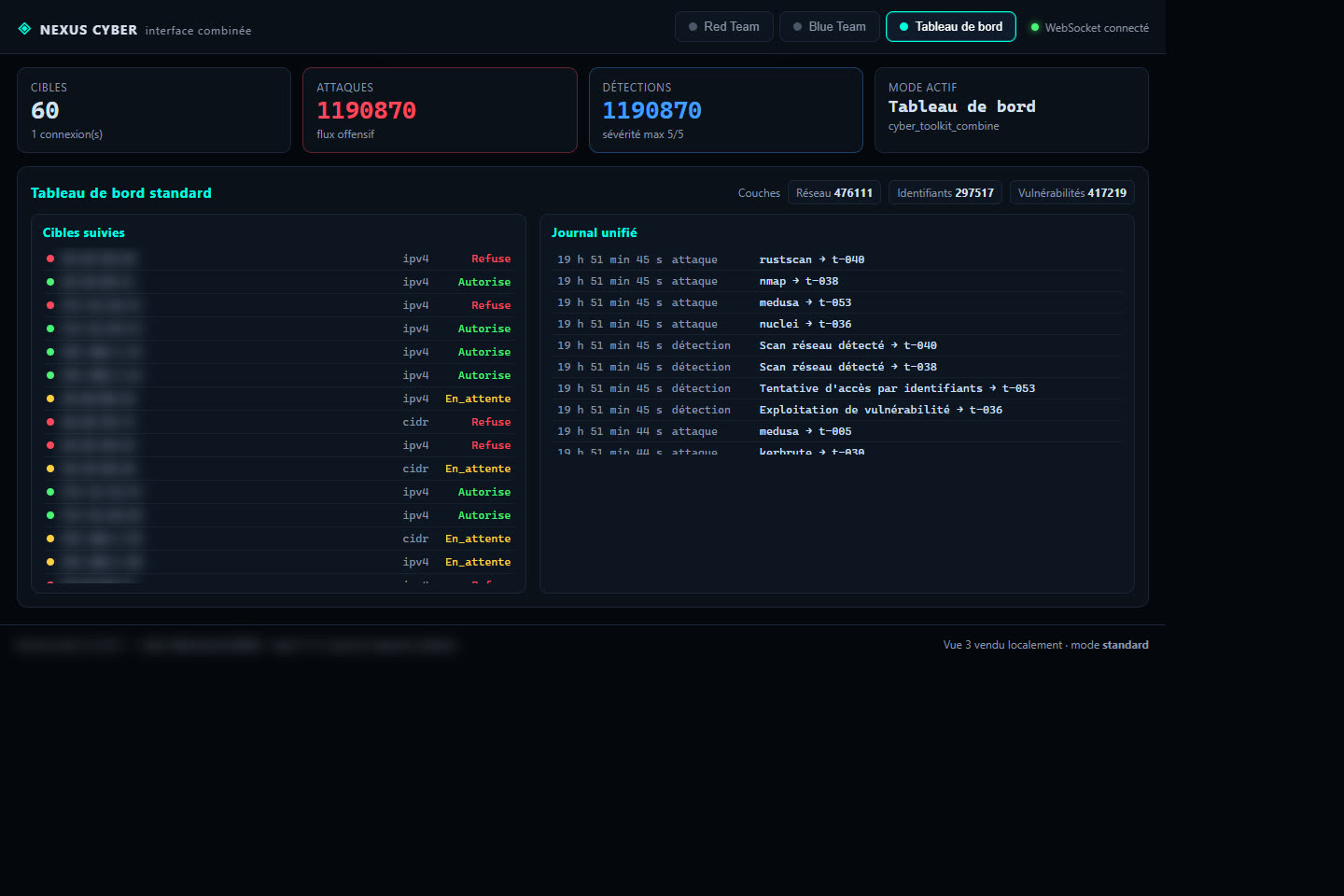The width and height of the screenshot is (1344, 896).
Task: Click the Nexus Cyber diamond logo icon
Action: [x=24, y=29]
